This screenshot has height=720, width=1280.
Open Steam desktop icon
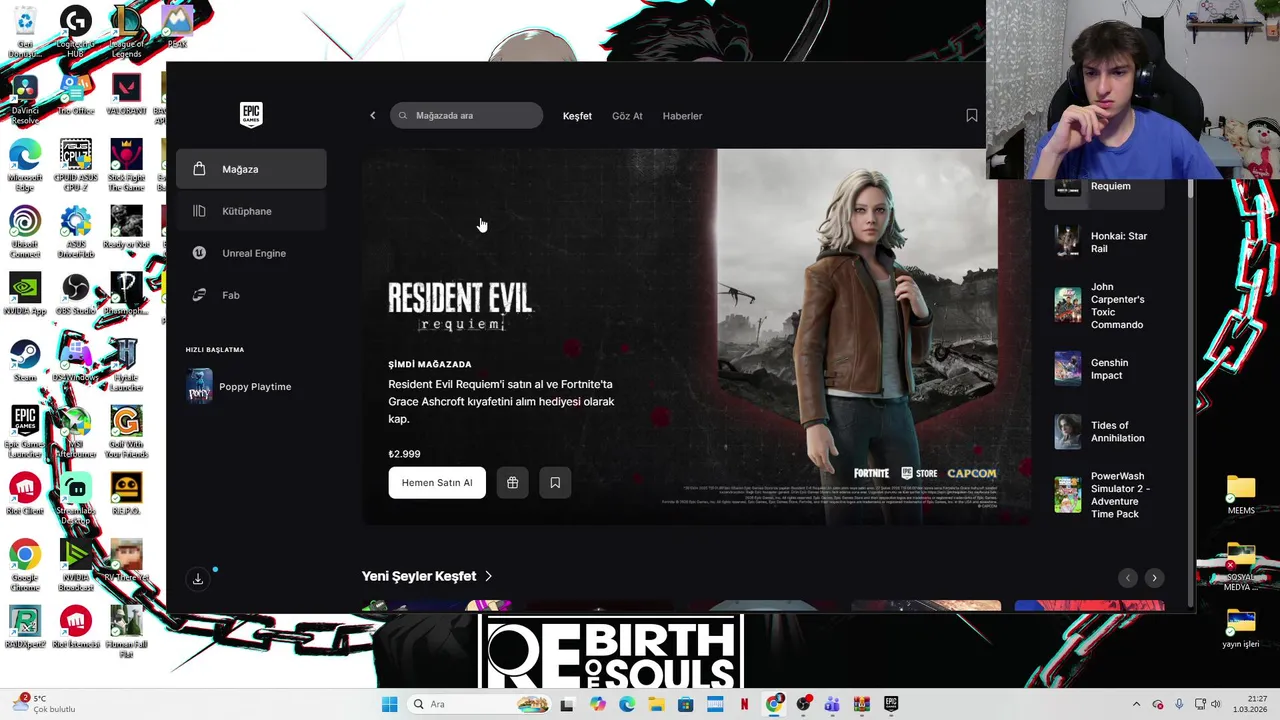[x=25, y=361]
